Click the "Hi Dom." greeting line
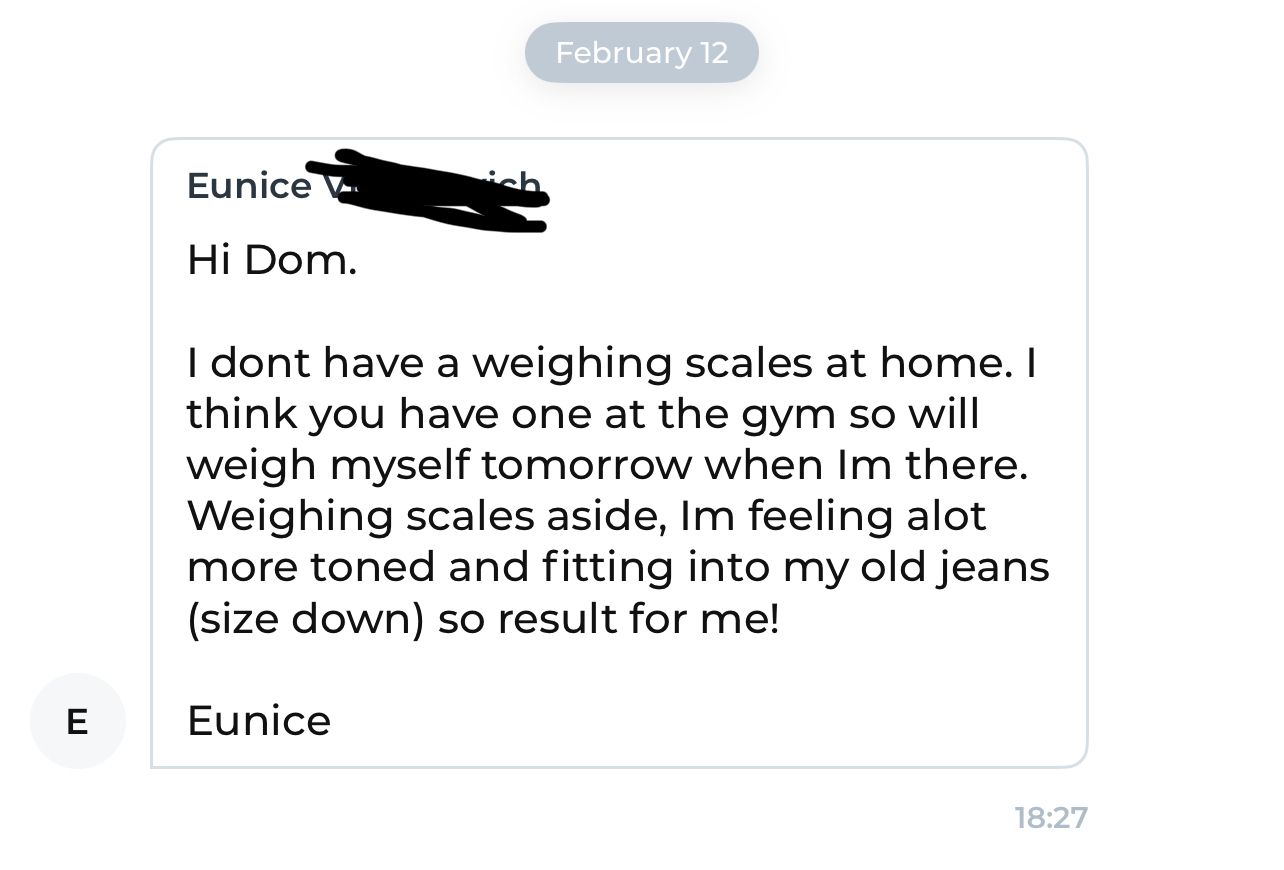This screenshot has width=1284, height=870. click(x=271, y=262)
